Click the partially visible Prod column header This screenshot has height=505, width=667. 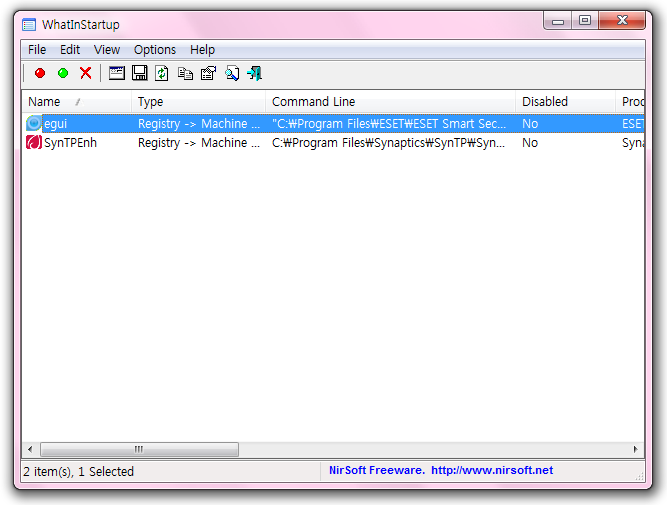point(631,102)
